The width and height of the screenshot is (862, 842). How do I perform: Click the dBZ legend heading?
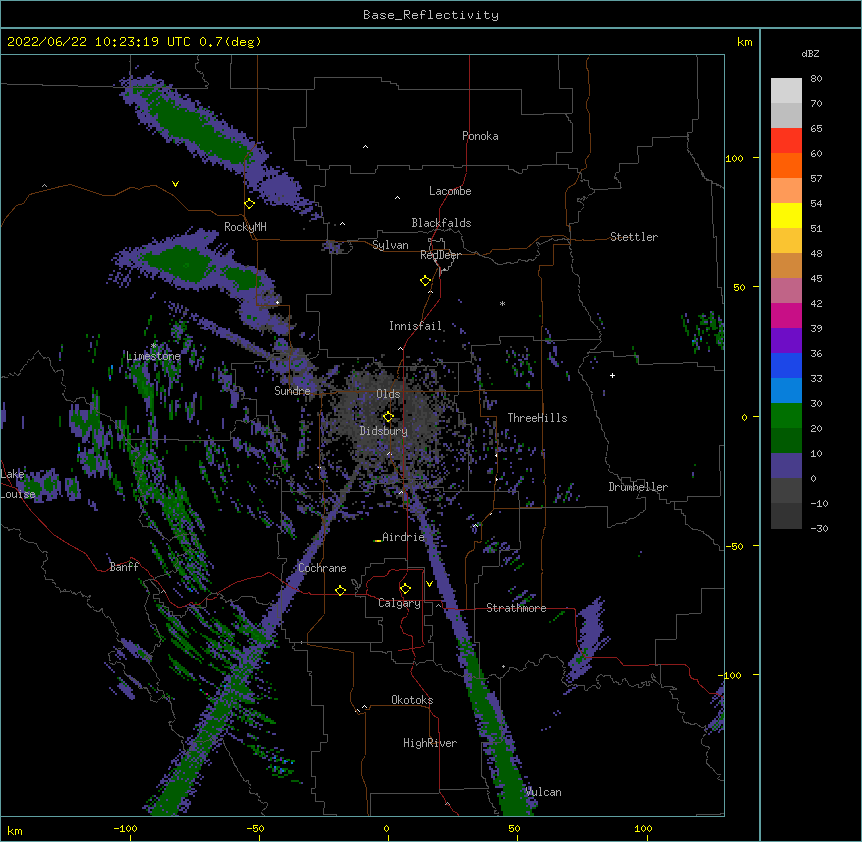click(x=810, y=54)
